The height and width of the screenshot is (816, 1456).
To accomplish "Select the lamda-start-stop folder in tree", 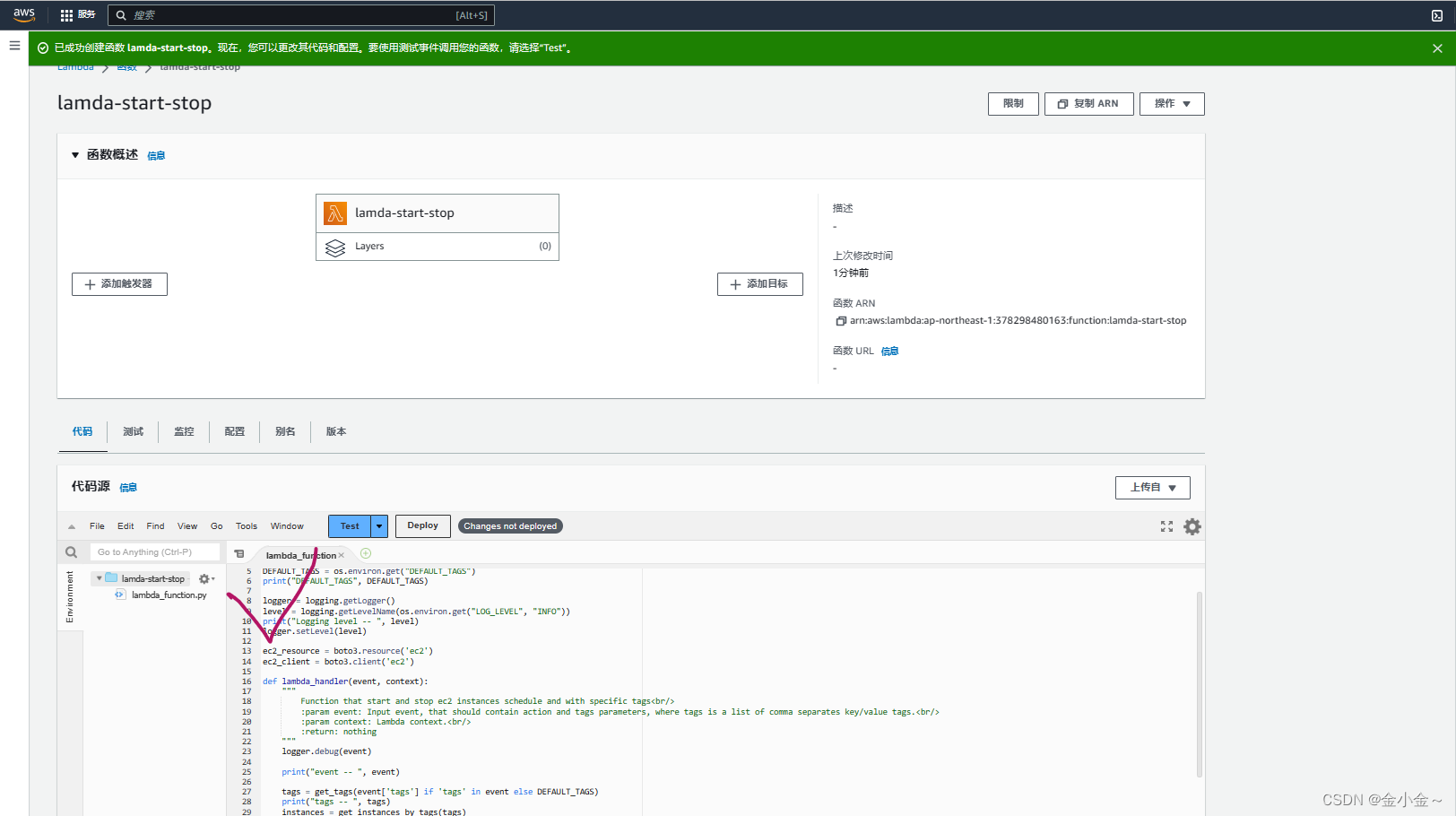I will point(152,579).
